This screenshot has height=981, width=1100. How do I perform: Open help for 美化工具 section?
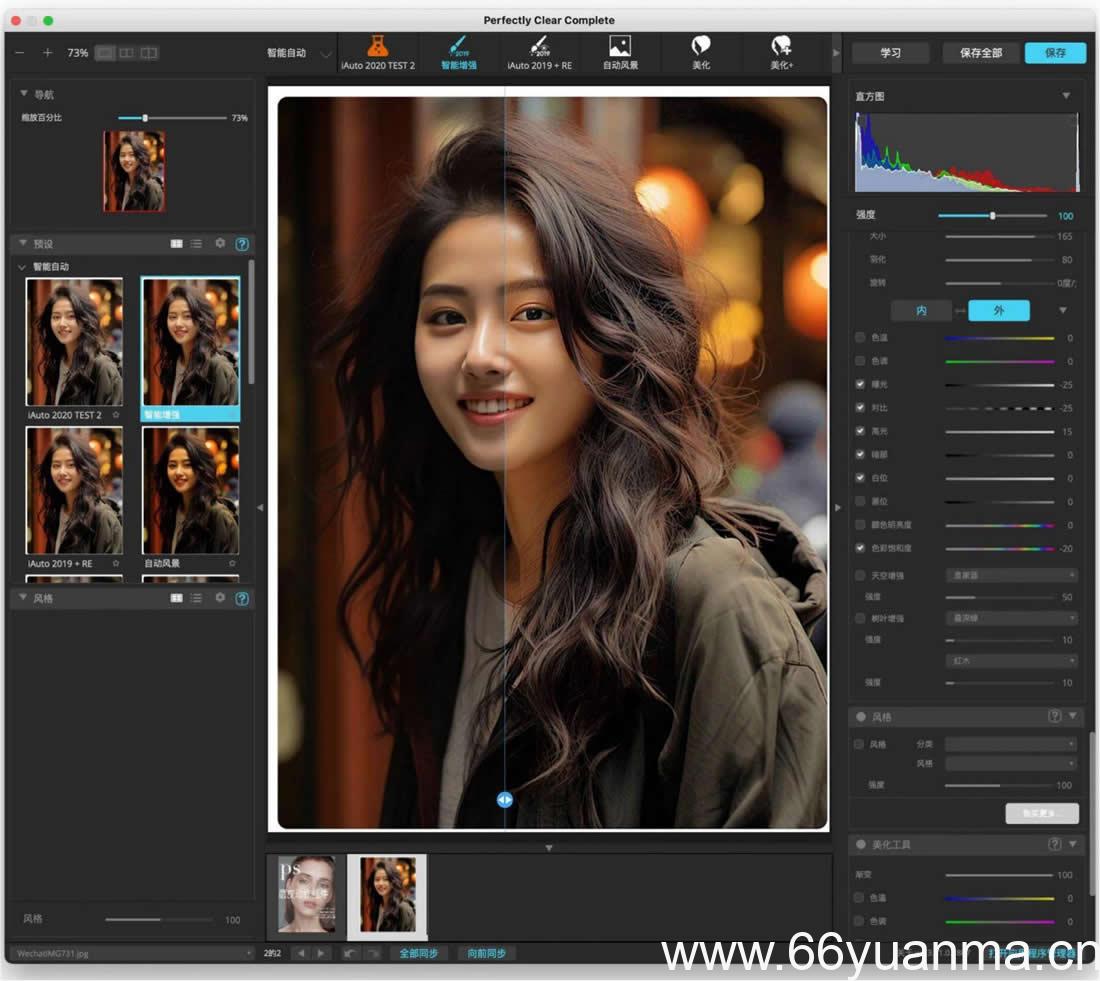click(1054, 844)
